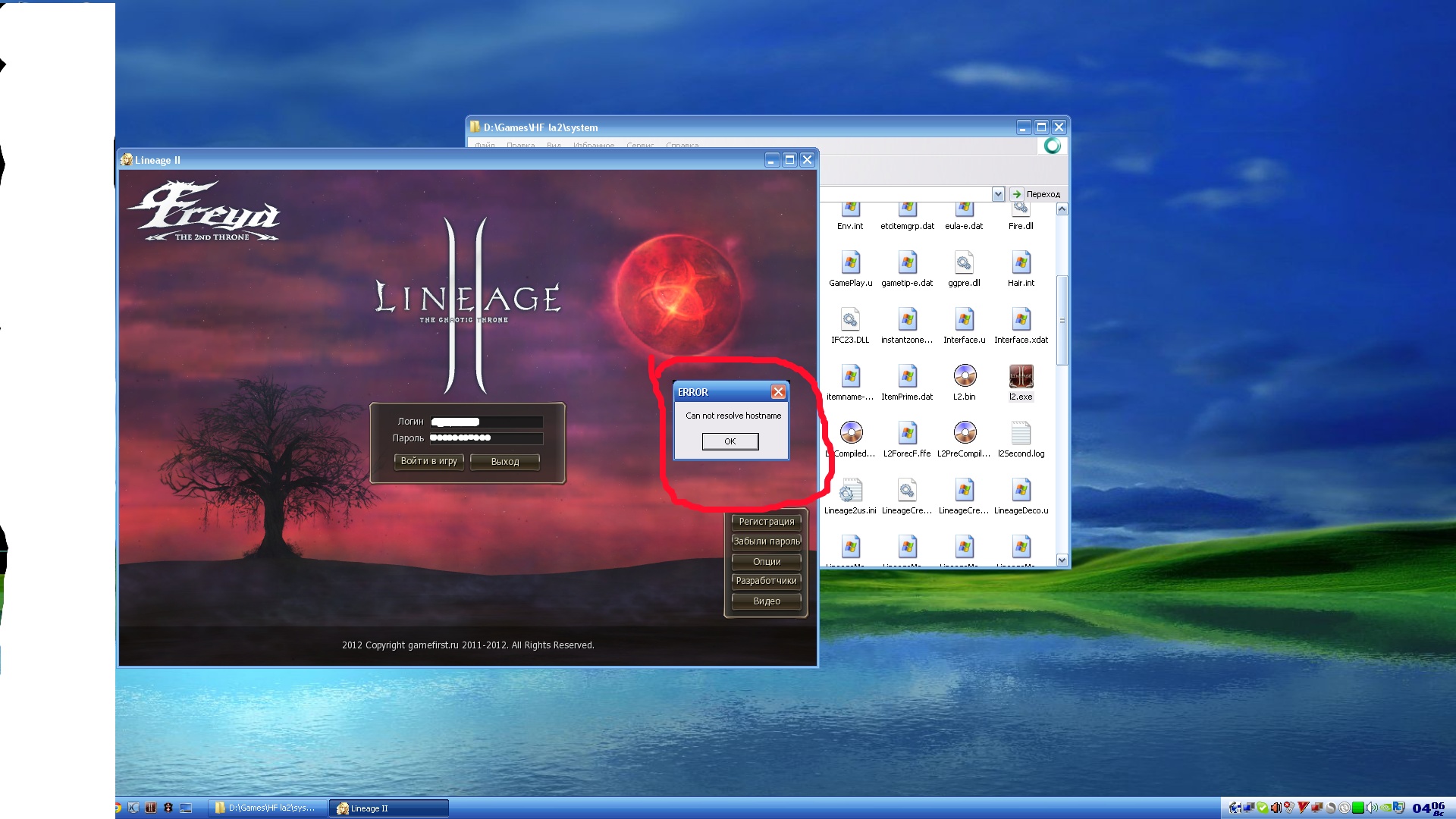Click the Lineage2us.ini settings file
Viewport: 1456px width, 819px height.
coord(850,491)
